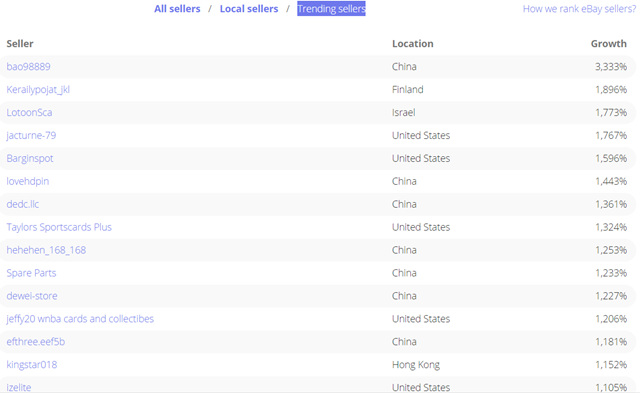640x393 pixels.
Task: Click United States location in Barginspot row
Action: [421, 158]
